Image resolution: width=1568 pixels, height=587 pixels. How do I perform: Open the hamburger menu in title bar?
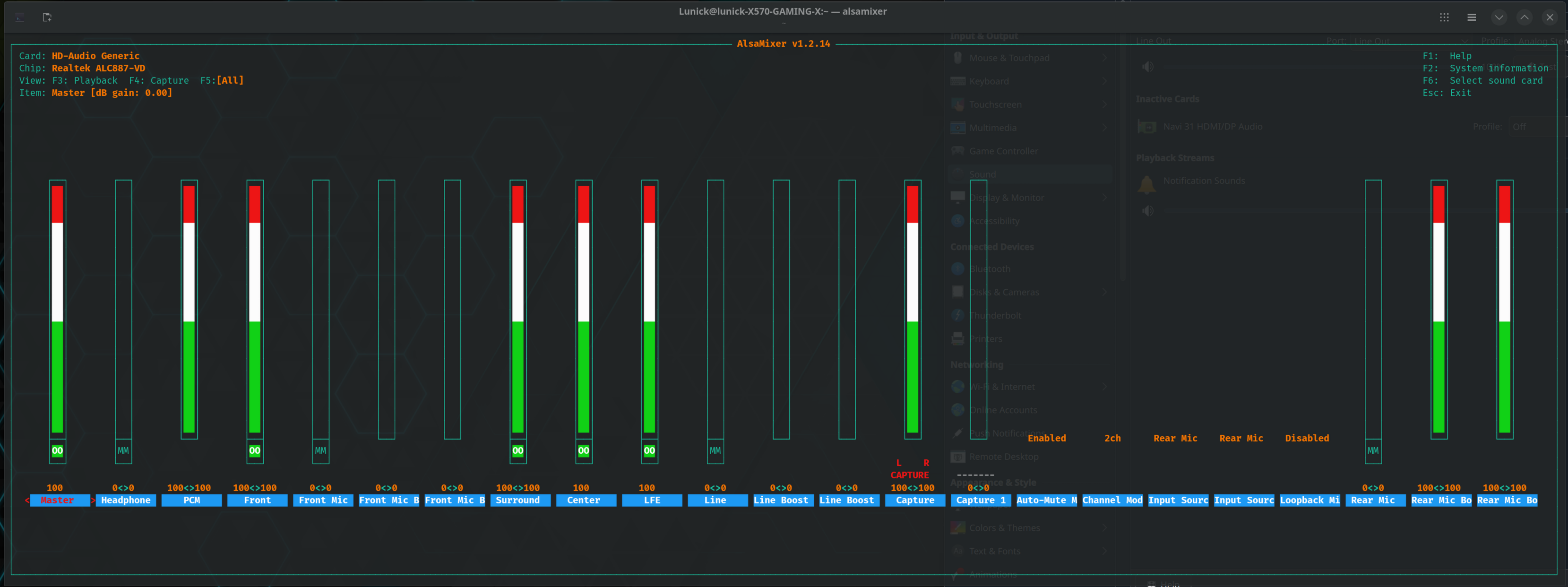click(x=1471, y=17)
